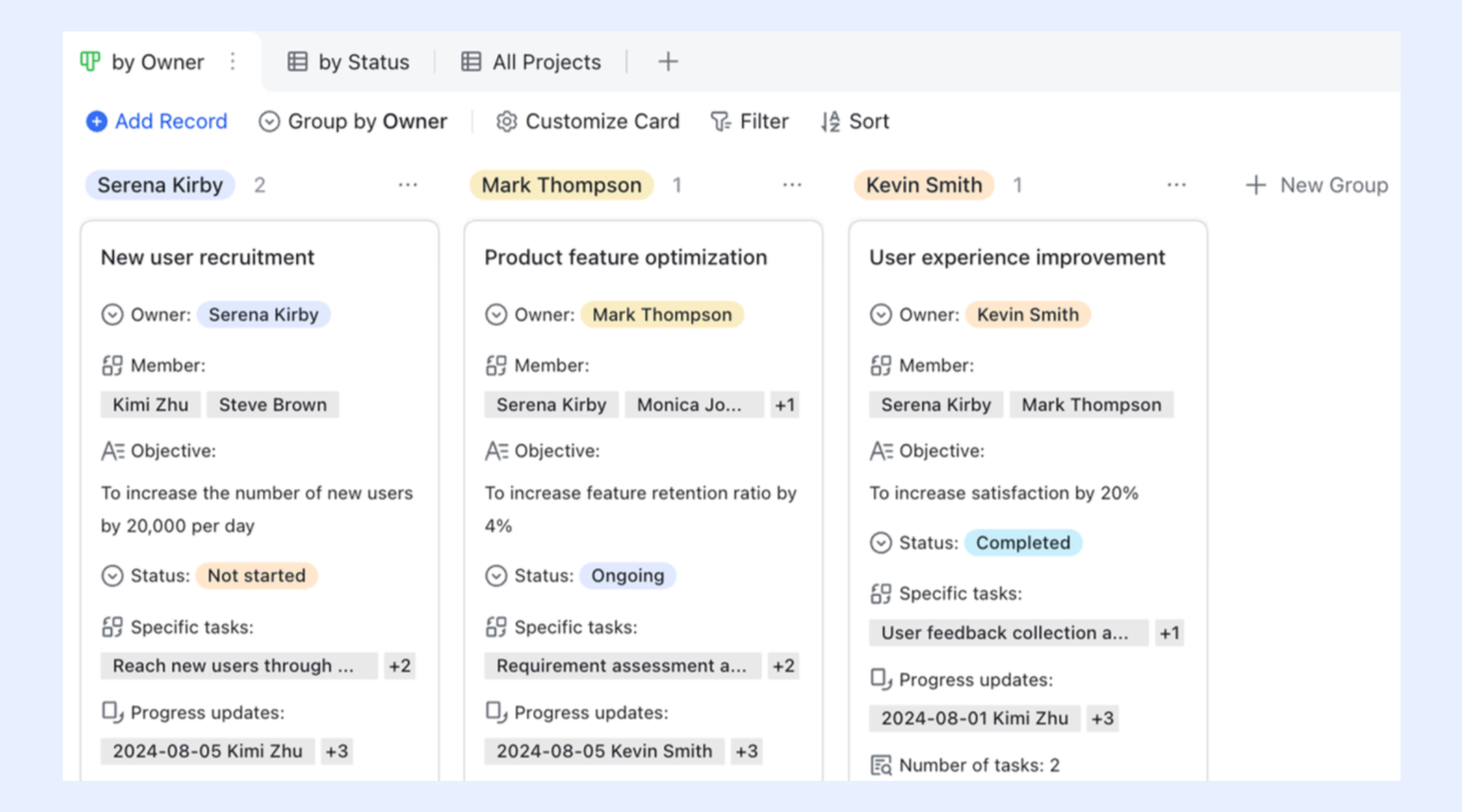Click the Number of tasks: 2 field
This screenshot has height=812, width=1462.
965,765
